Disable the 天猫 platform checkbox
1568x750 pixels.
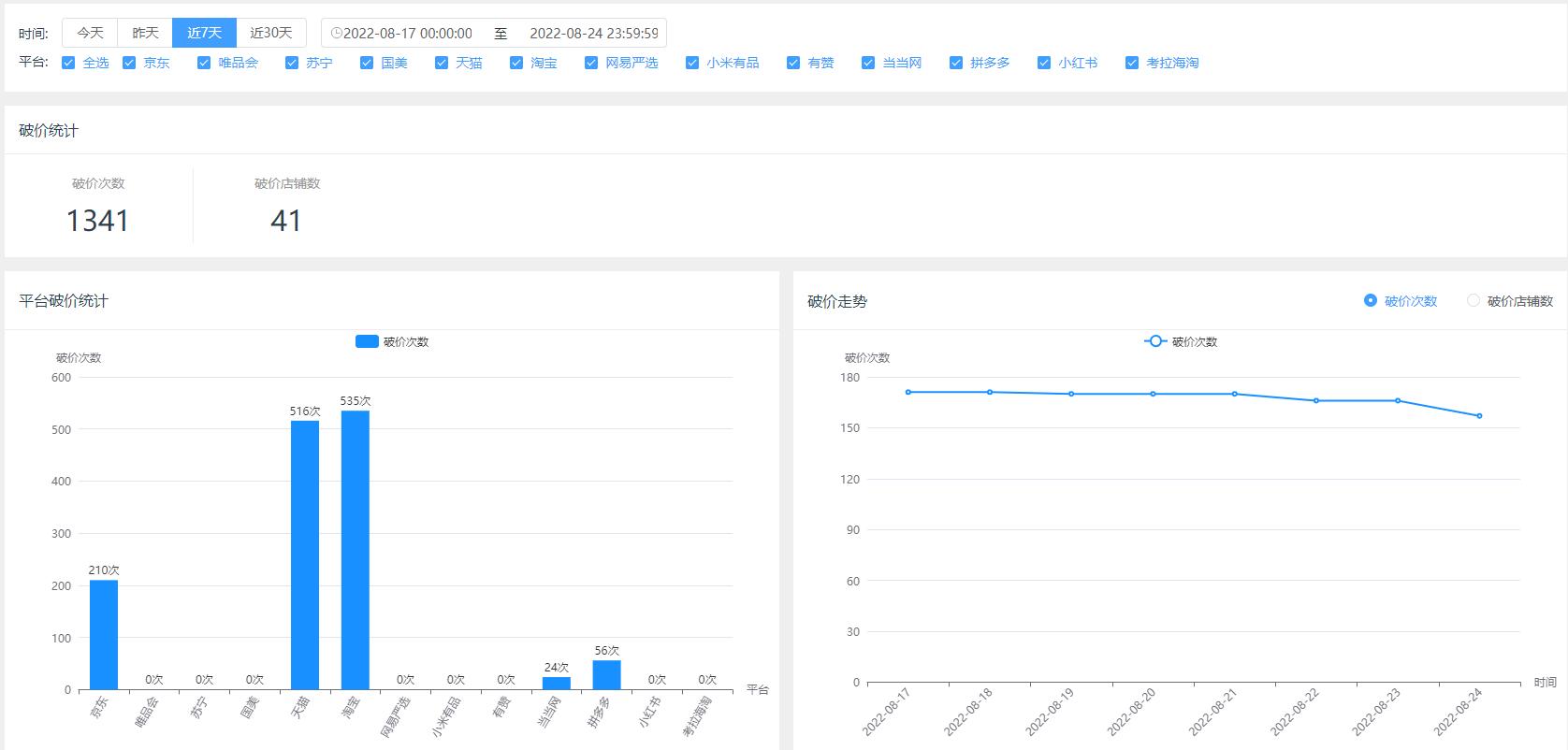pyautogui.click(x=442, y=63)
